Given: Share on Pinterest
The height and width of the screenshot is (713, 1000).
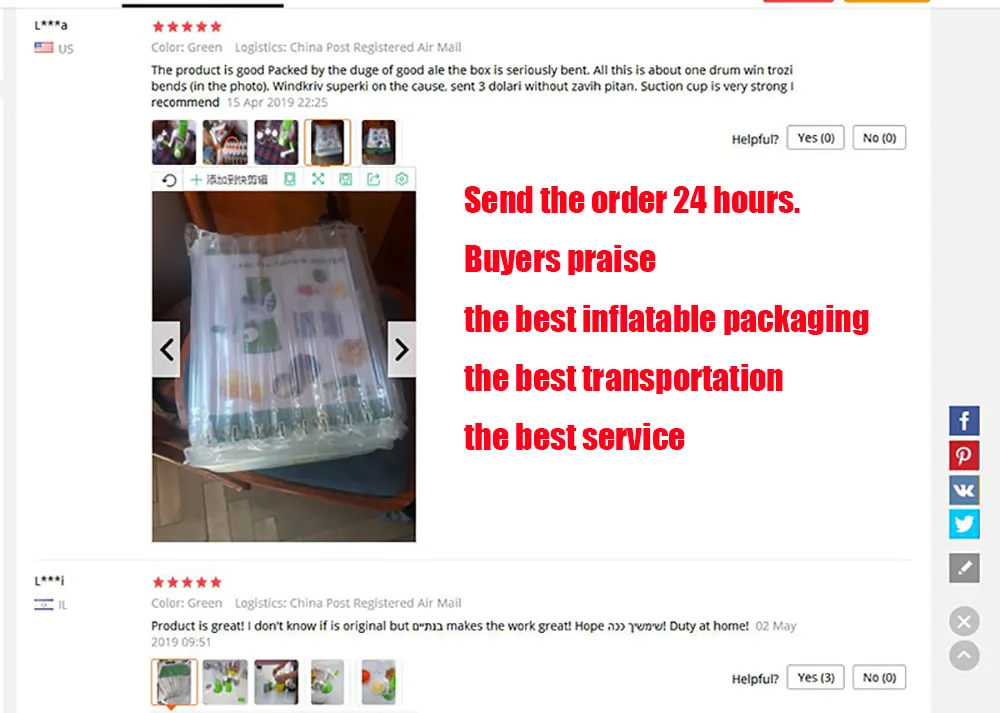Looking at the screenshot, I should tap(964, 455).
